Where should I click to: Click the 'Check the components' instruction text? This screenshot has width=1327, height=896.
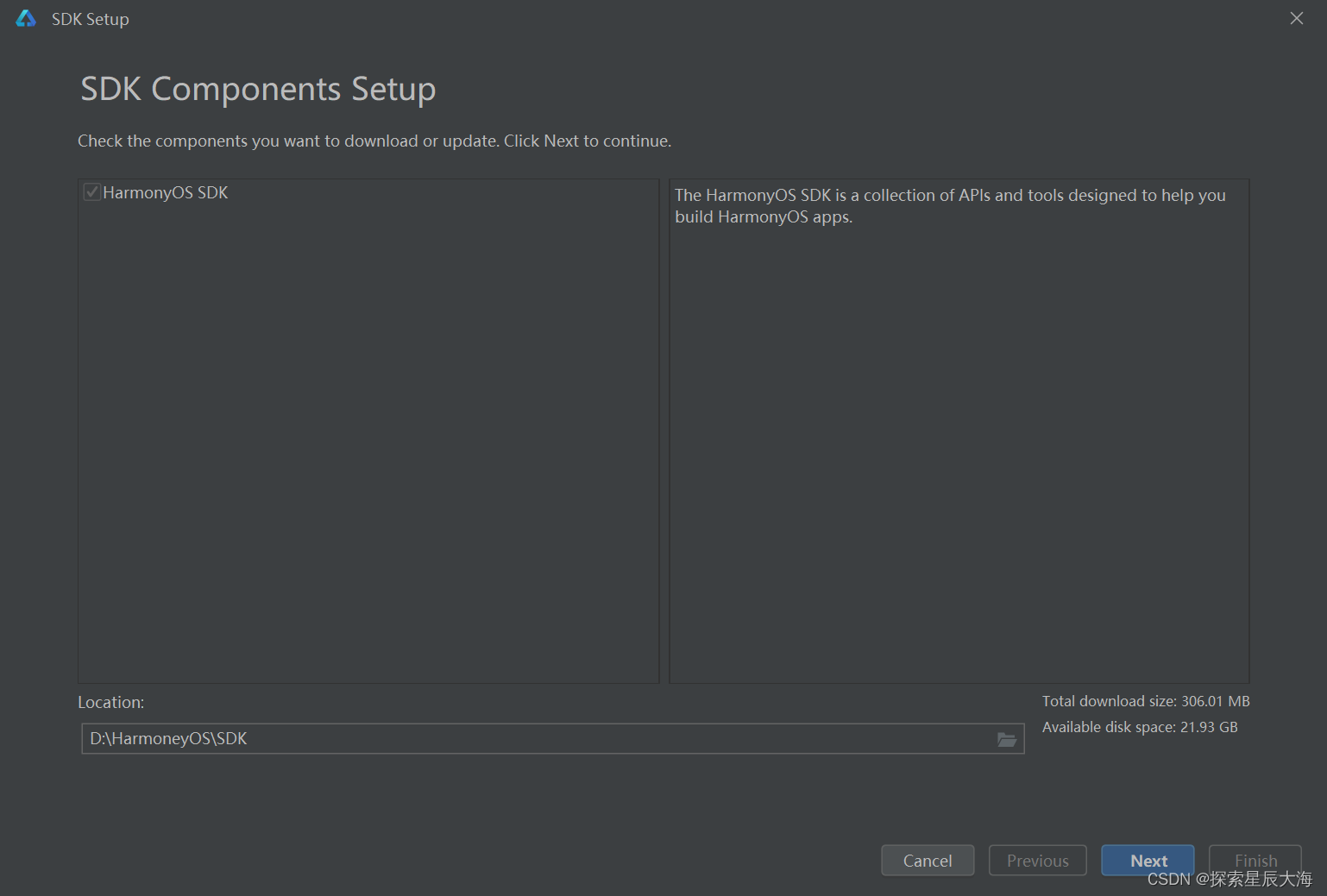pos(374,141)
